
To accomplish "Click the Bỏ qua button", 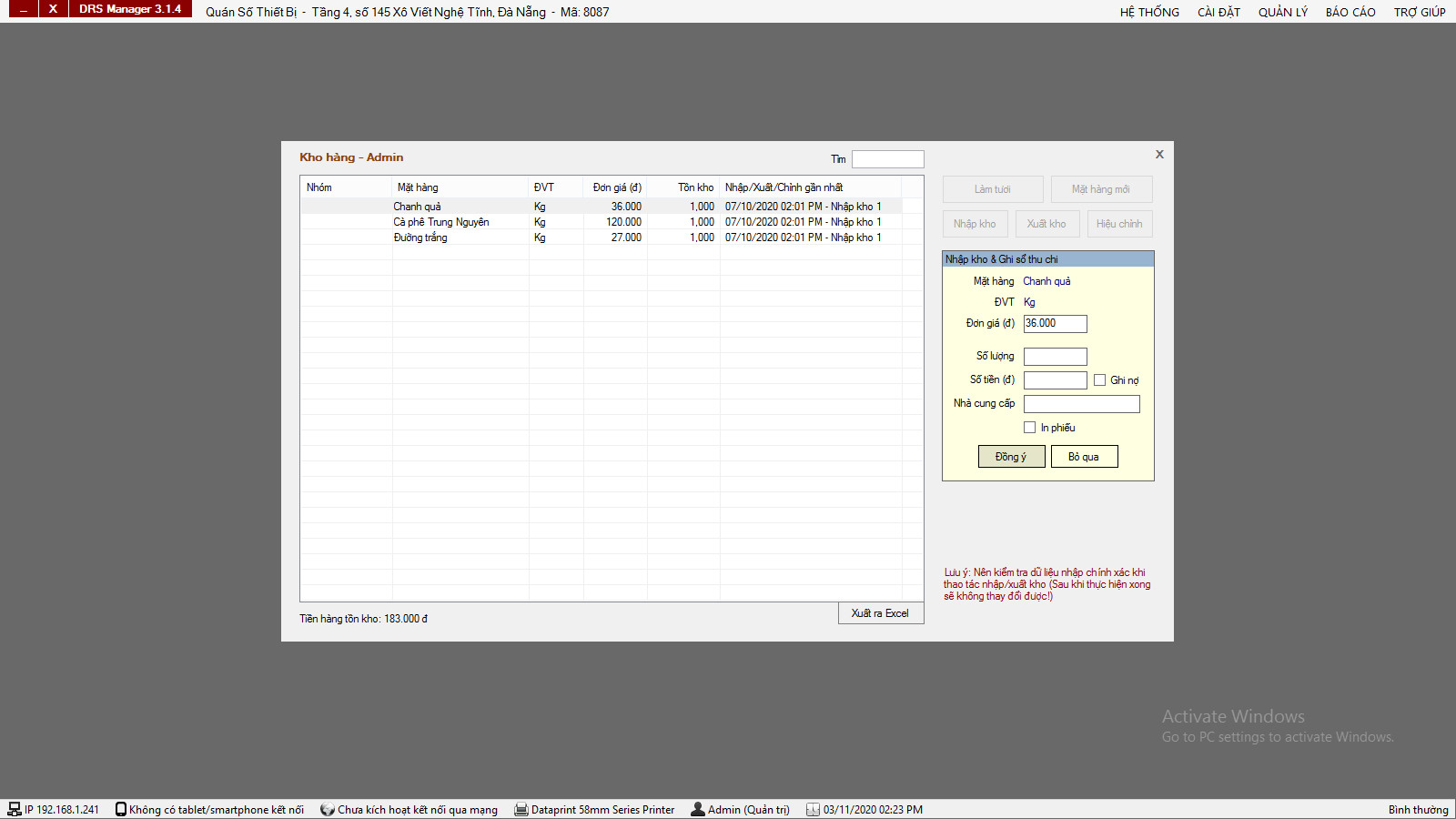I will [x=1084, y=457].
